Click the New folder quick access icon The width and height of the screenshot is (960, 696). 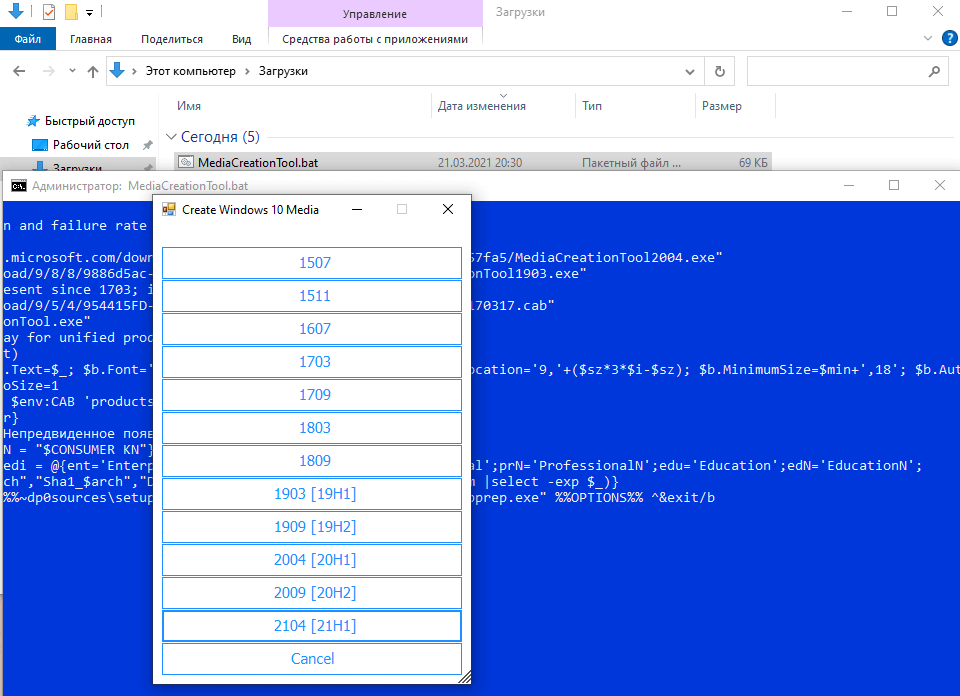tap(71, 11)
